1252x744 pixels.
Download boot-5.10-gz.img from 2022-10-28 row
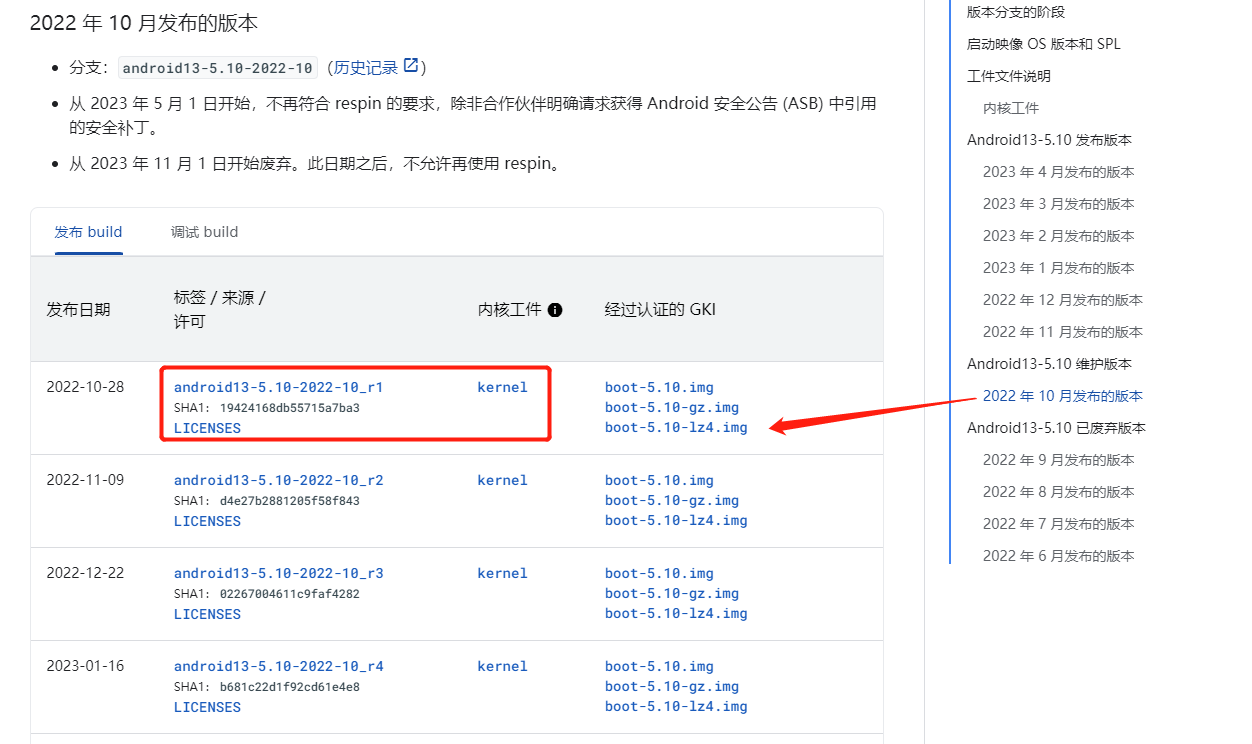point(672,407)
